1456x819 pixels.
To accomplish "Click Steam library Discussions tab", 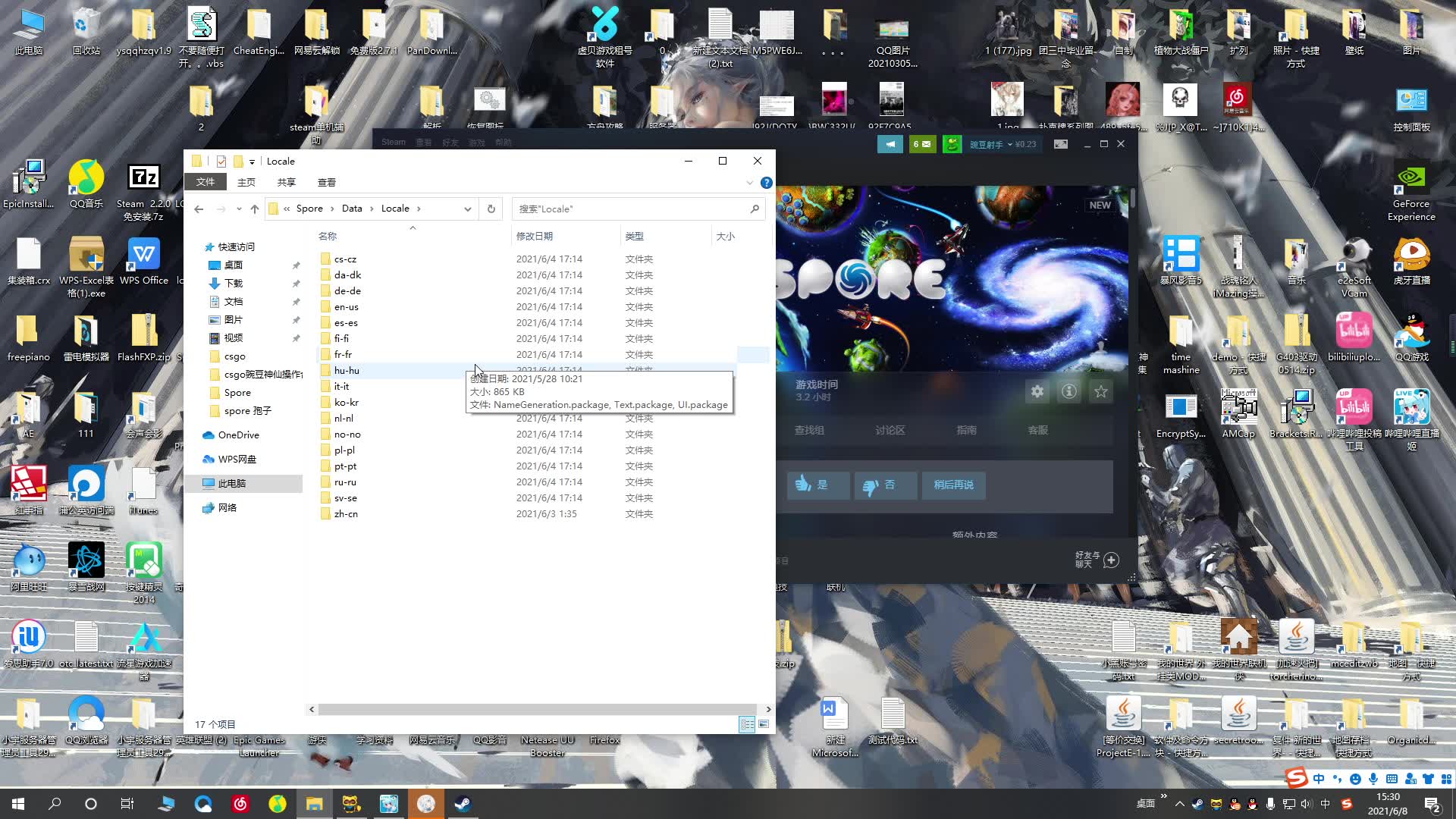I will click(890, 430).
